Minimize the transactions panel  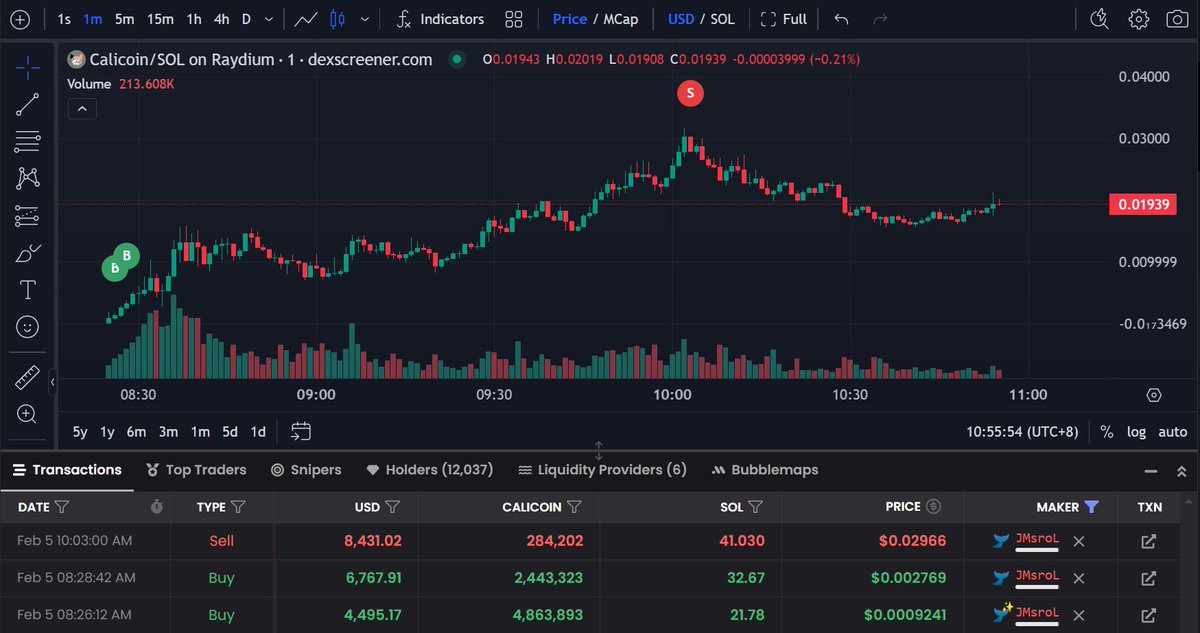(1150, 470)
